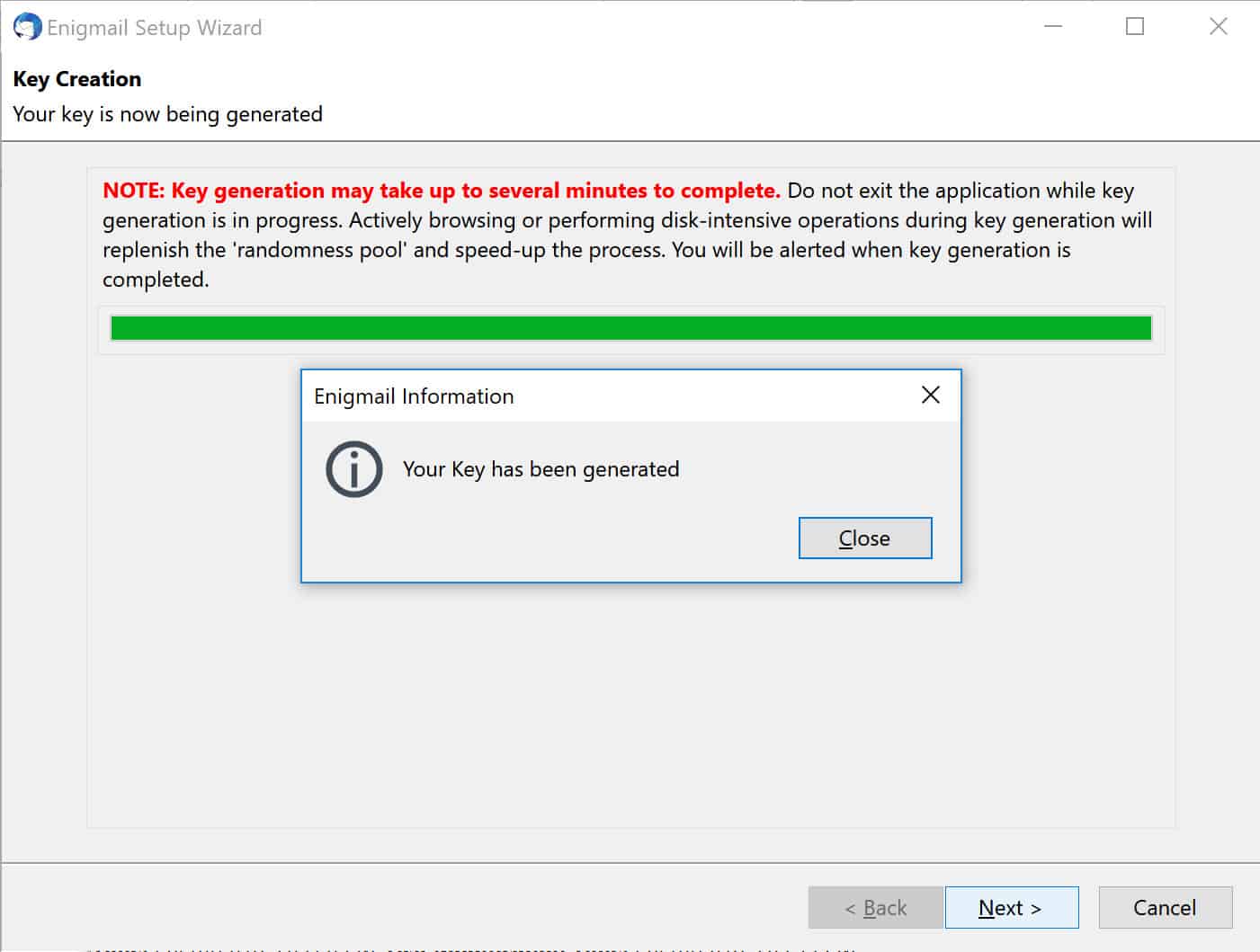Proceed with the Next > button
Image resolution: width=1260 pixels, height=952 pixels.
[x=1011, y=907]
